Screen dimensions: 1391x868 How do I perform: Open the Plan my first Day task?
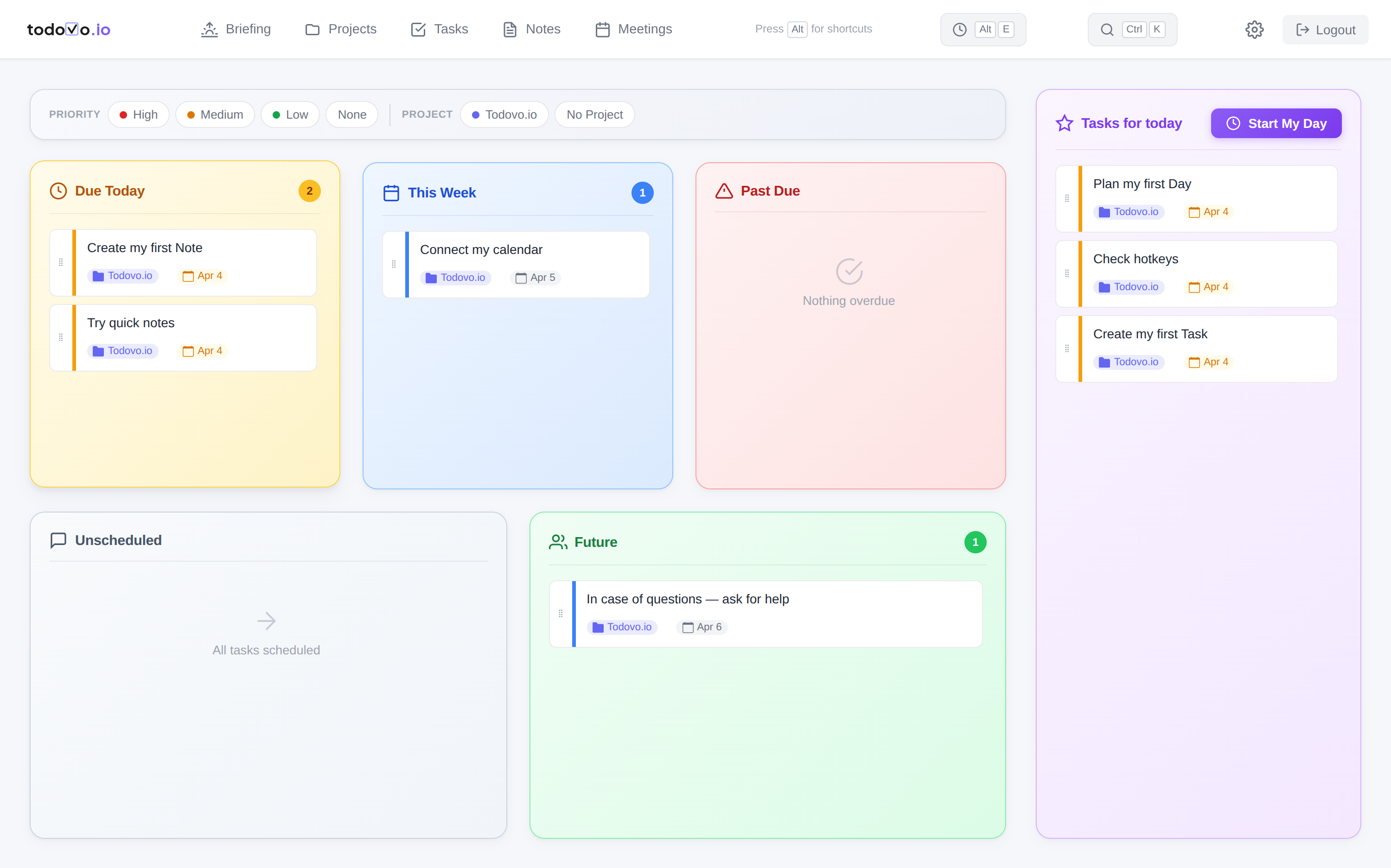[x=1196, y=199]
